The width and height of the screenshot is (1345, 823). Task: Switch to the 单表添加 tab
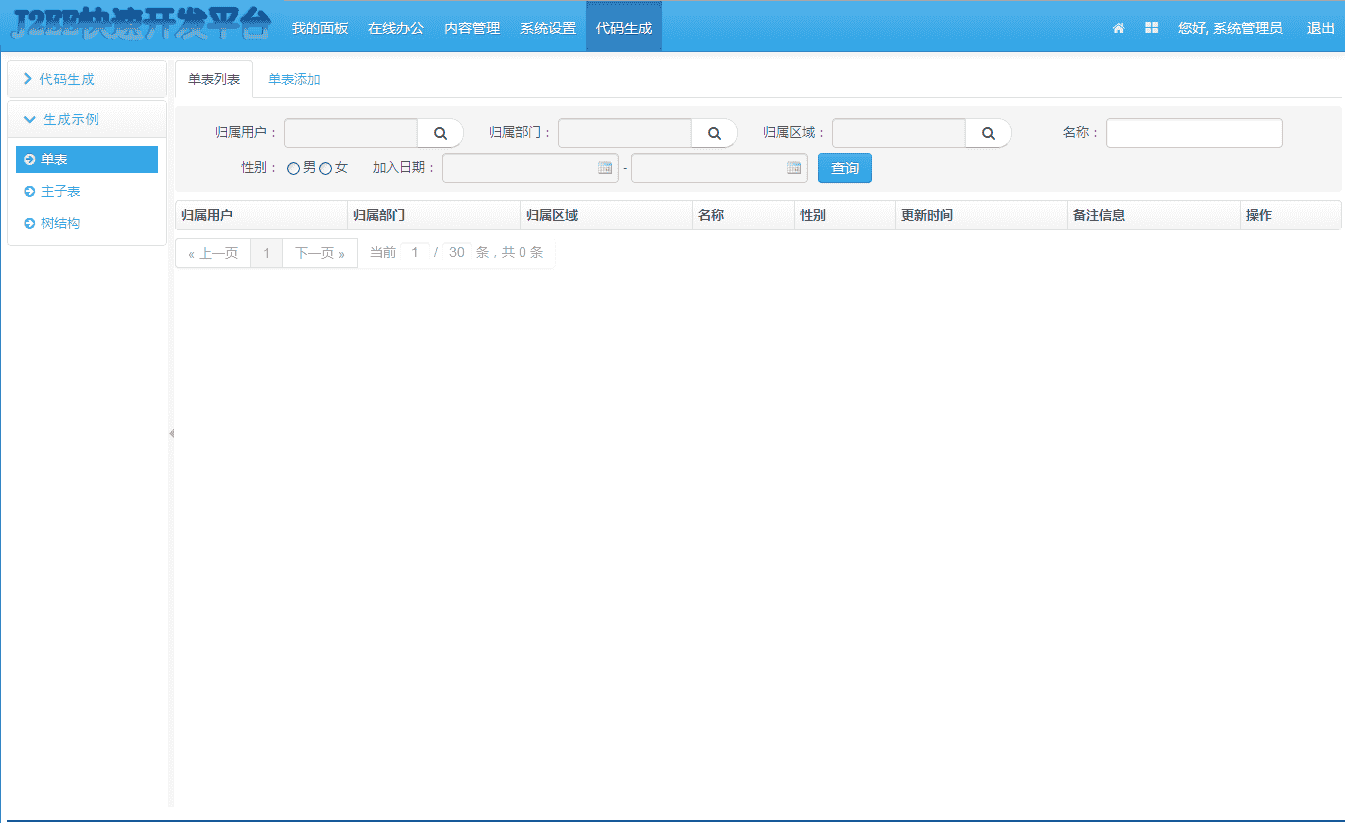(294, 79)
